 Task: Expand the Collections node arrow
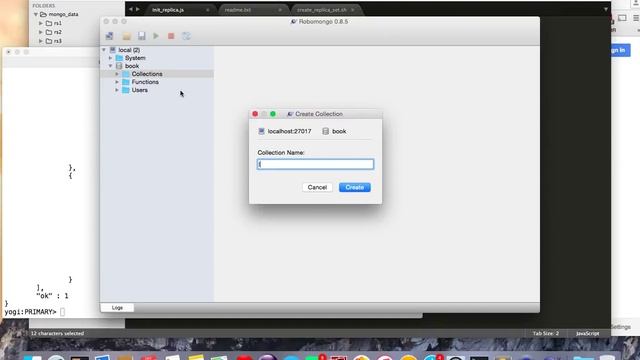pyautogui.click(x=117, y=74)
